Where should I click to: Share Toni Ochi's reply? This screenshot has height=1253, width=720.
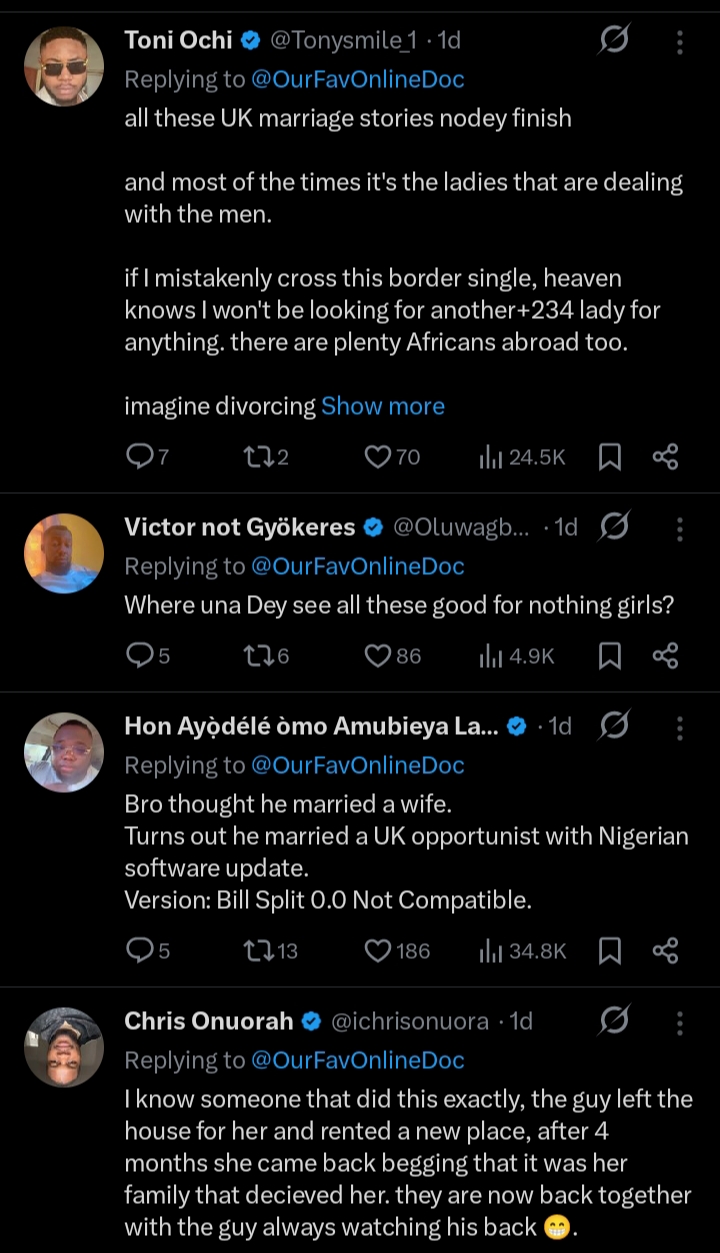665,457
